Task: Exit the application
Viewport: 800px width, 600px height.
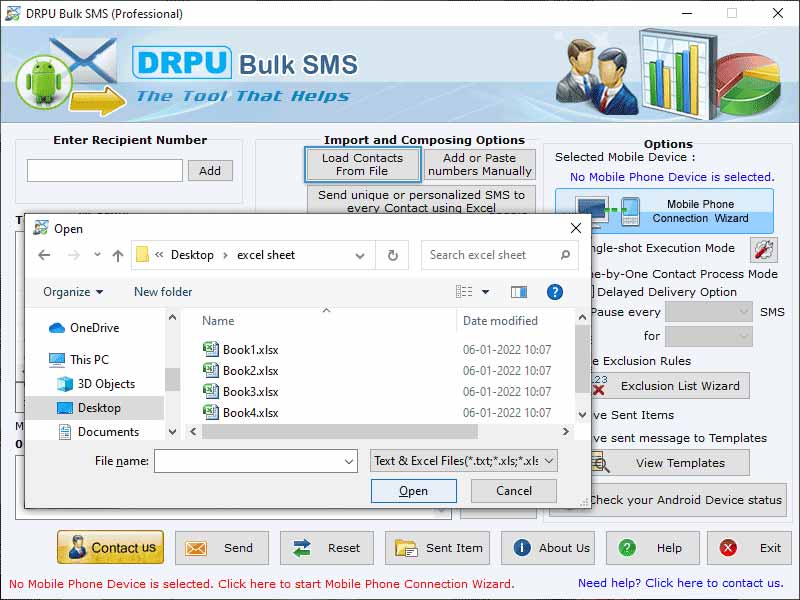Action: coord(749,548)
